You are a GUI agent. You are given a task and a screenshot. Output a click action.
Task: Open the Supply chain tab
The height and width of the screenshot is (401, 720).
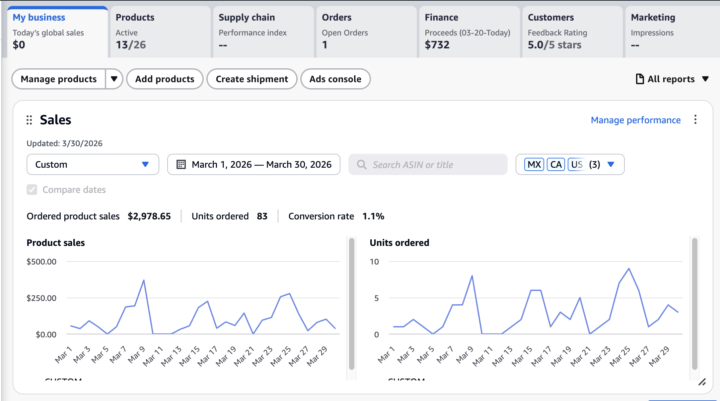pos(263,32)
